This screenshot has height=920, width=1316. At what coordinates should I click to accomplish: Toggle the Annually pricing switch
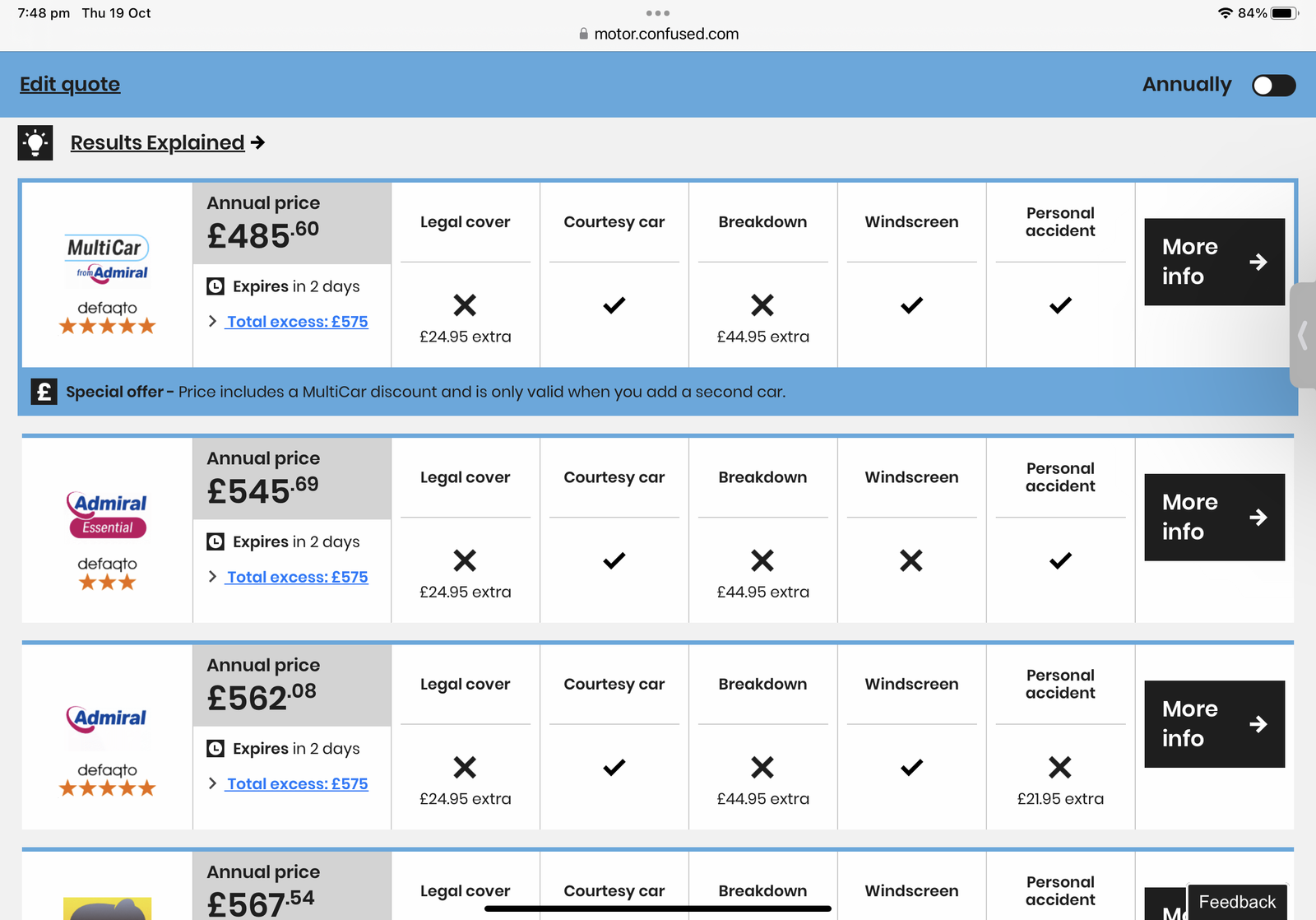coord(1273,86)
